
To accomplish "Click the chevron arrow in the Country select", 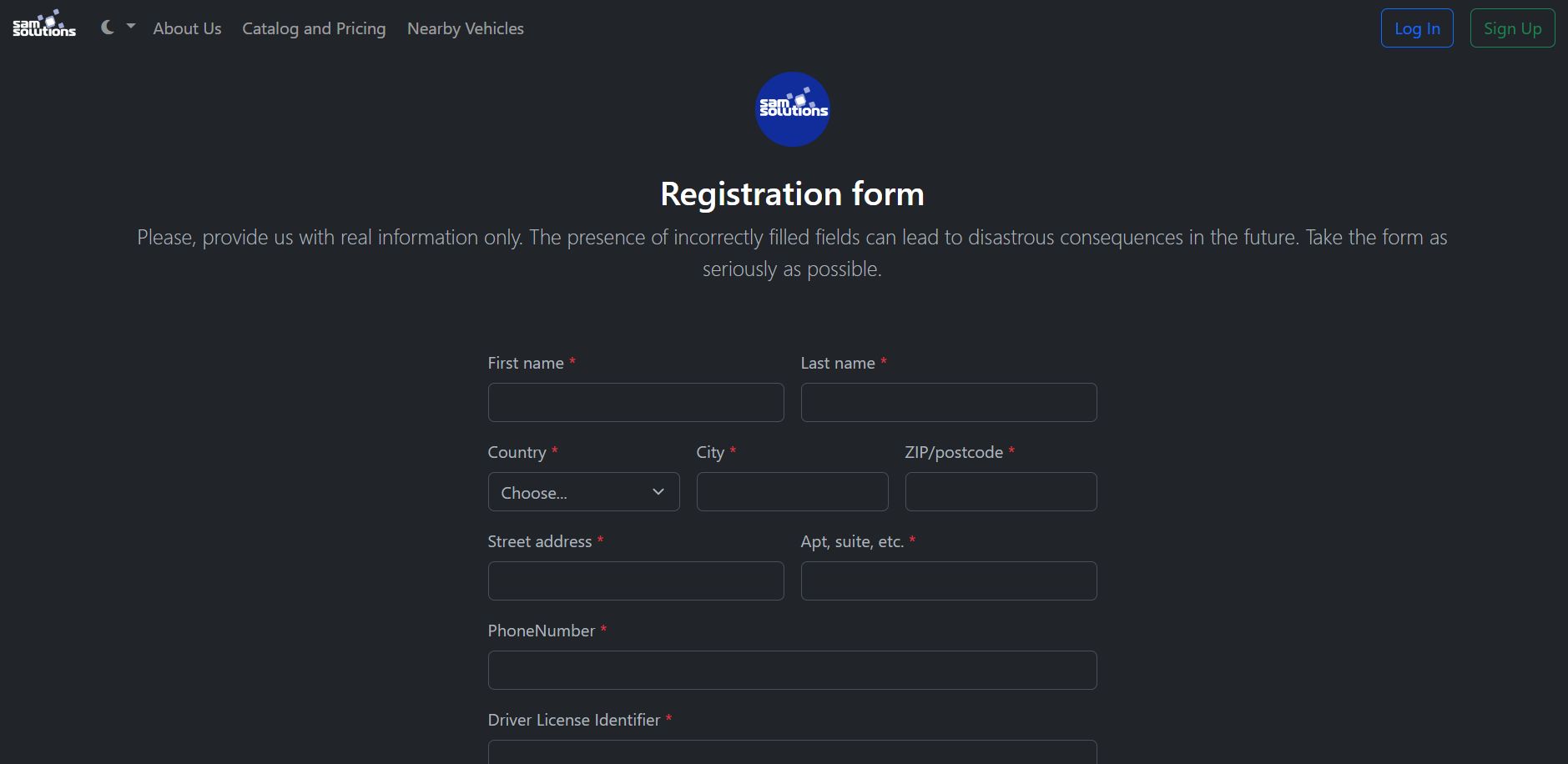I will pos(658,492).
